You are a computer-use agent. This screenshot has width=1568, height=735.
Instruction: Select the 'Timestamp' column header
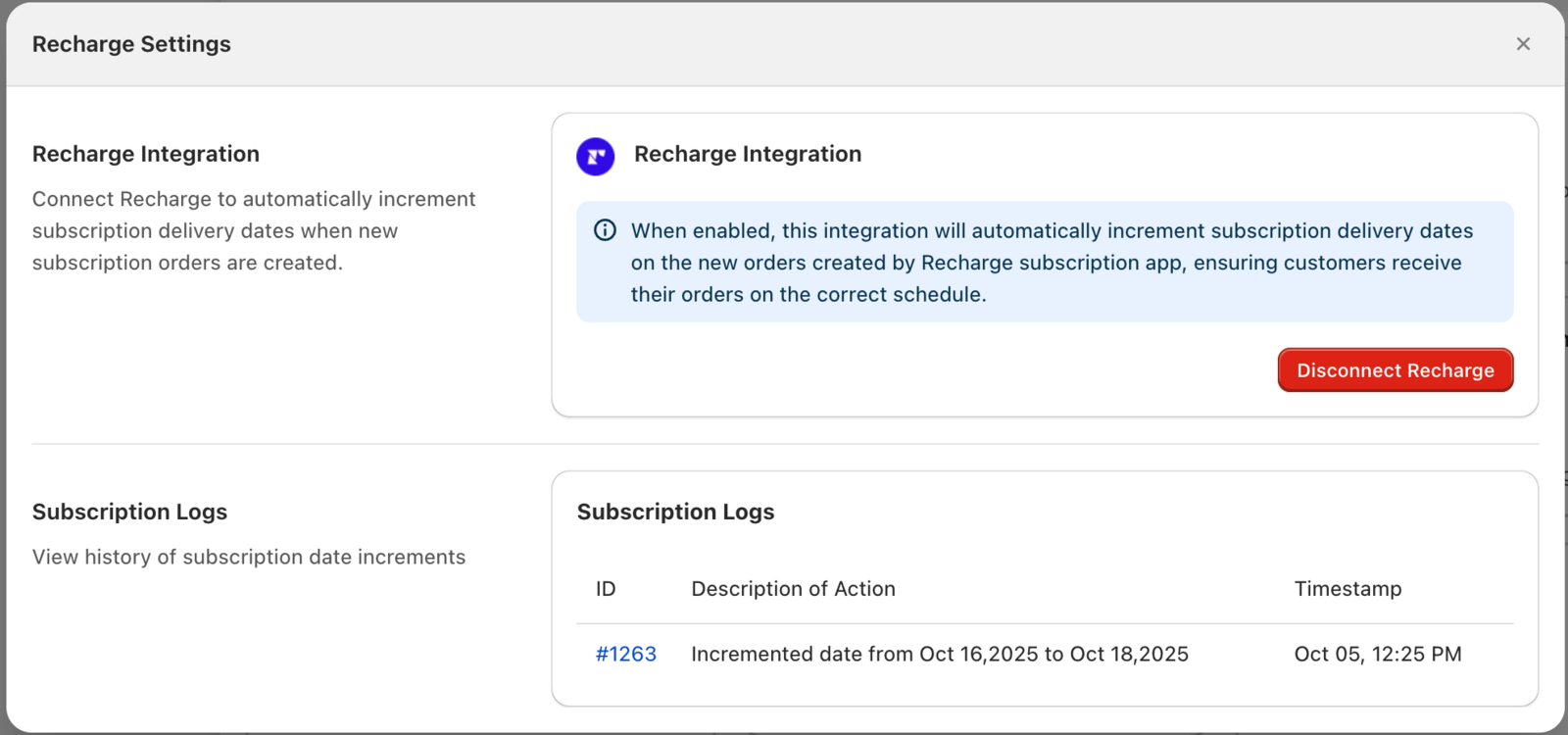pos(1347,589)
